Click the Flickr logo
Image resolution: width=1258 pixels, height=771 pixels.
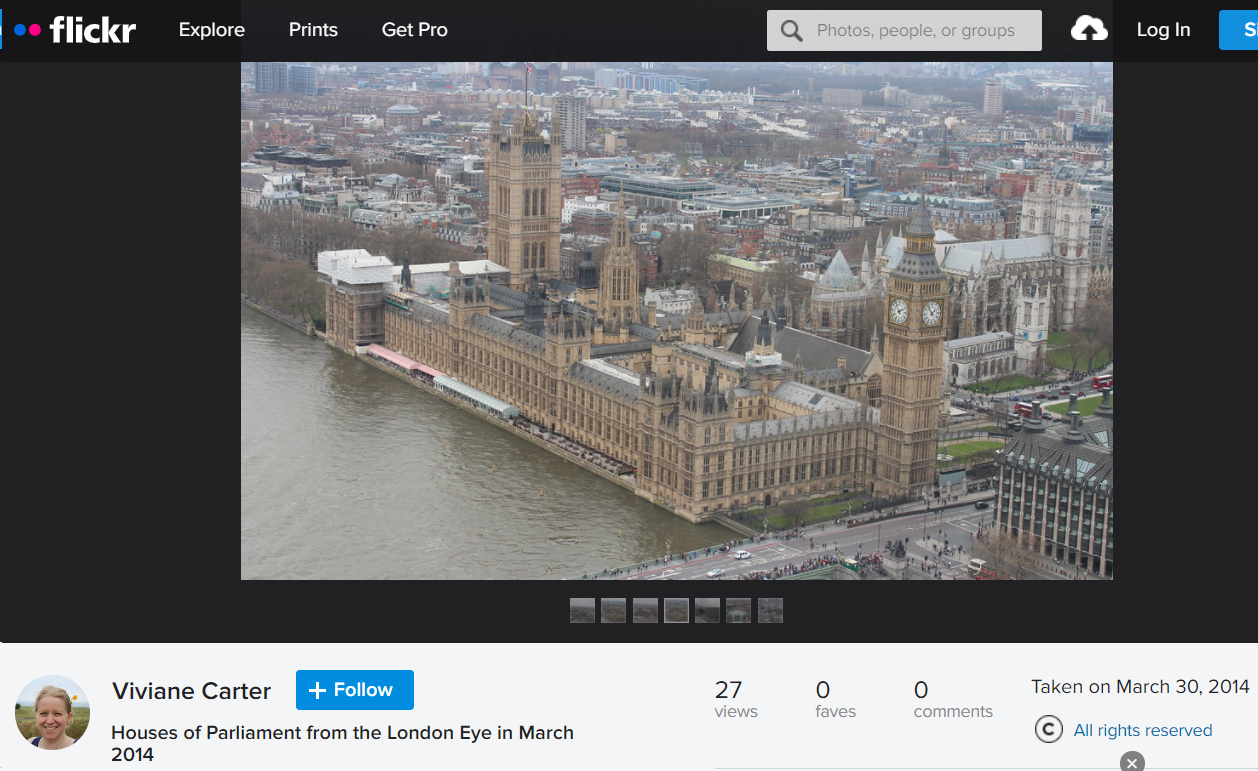(x=75, y=30)
